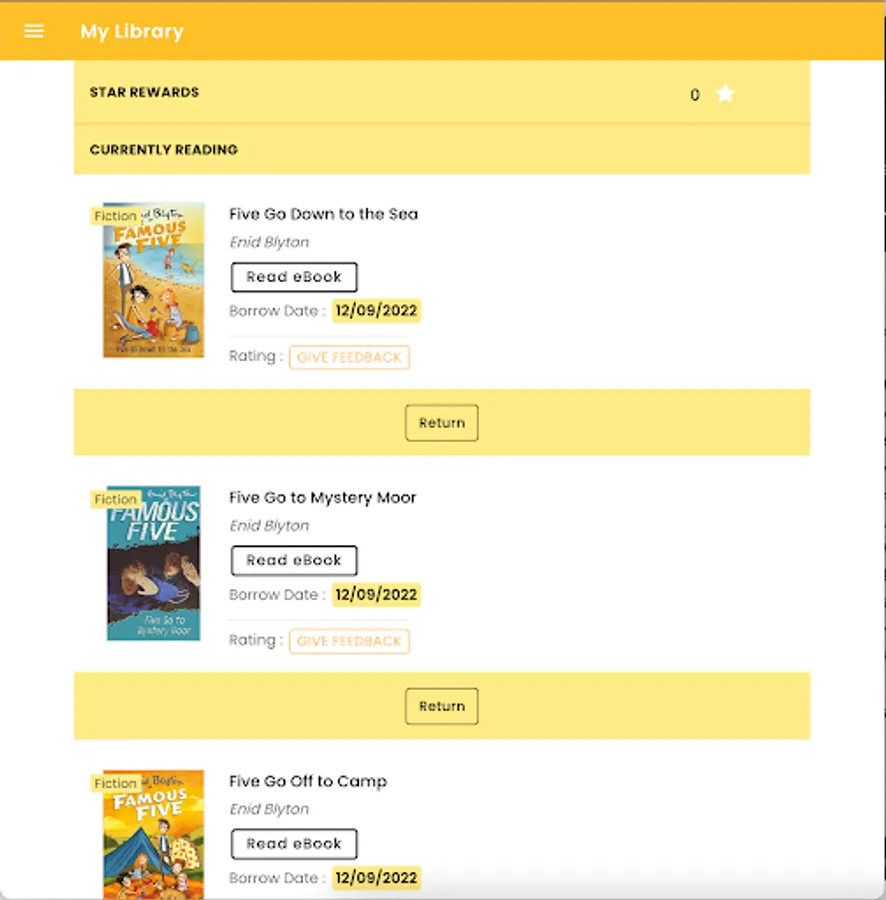Open Five Go to Mystery Moor cover

point(153,564)
